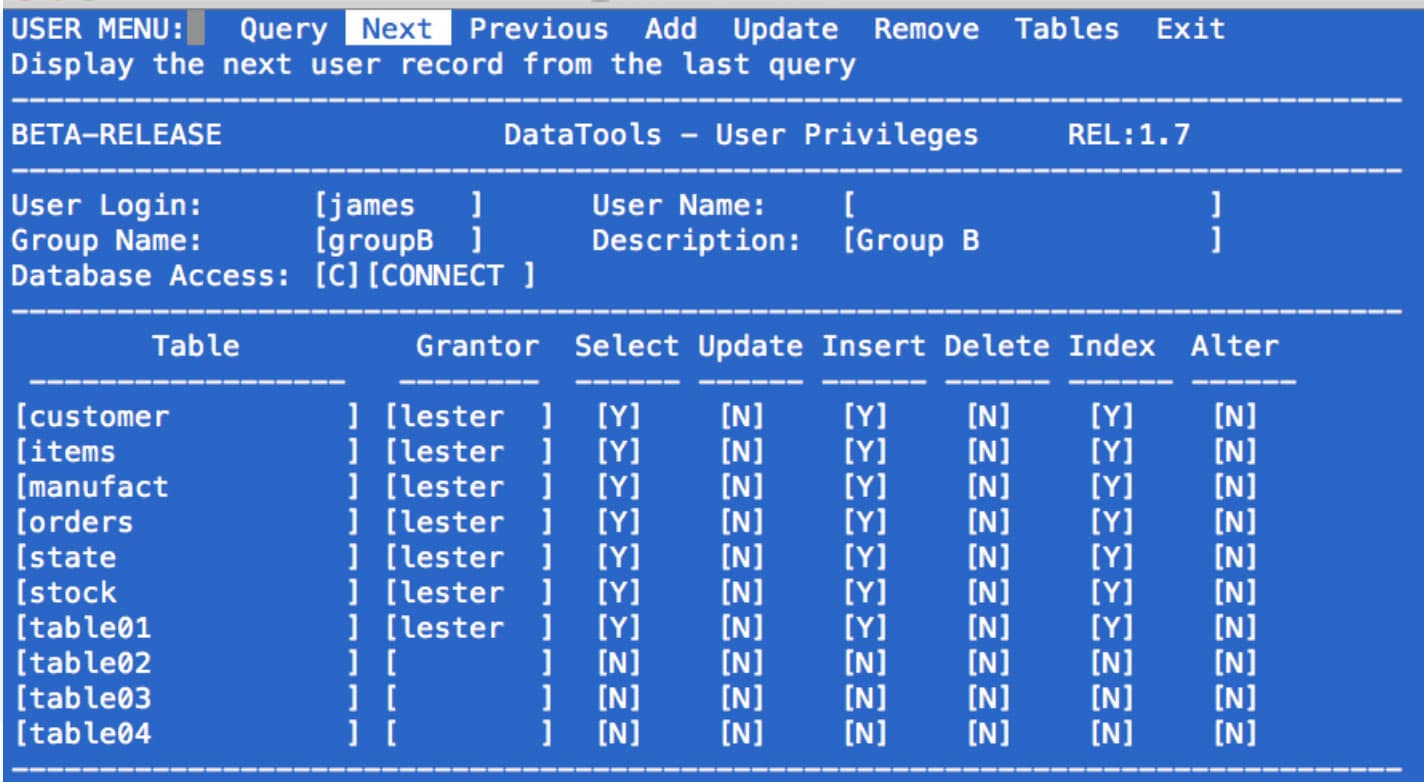The width and height of the screenshot is (1424, 782).
Task: Toggle Delete privilege for orders table
Action: tap(988, 522)
